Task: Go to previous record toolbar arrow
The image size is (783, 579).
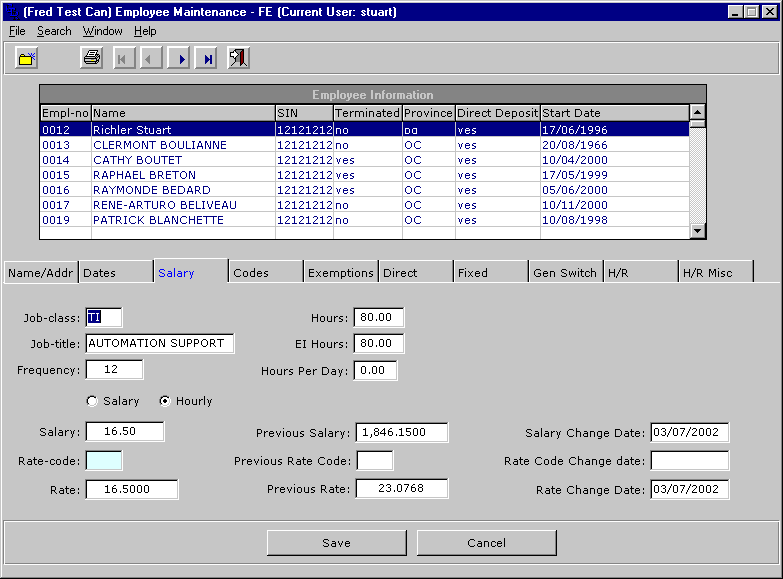Action: pyautogui.click(x=150, y=58)
